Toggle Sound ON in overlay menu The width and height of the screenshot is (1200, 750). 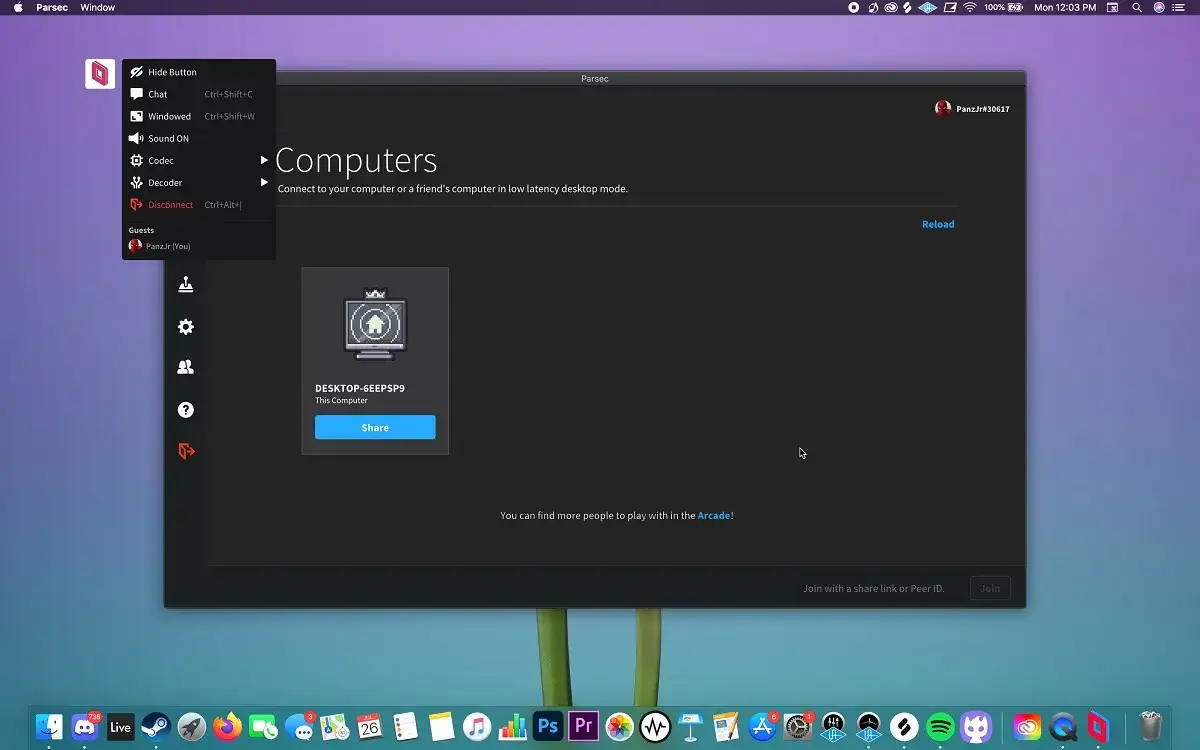(x=168, y=139)
